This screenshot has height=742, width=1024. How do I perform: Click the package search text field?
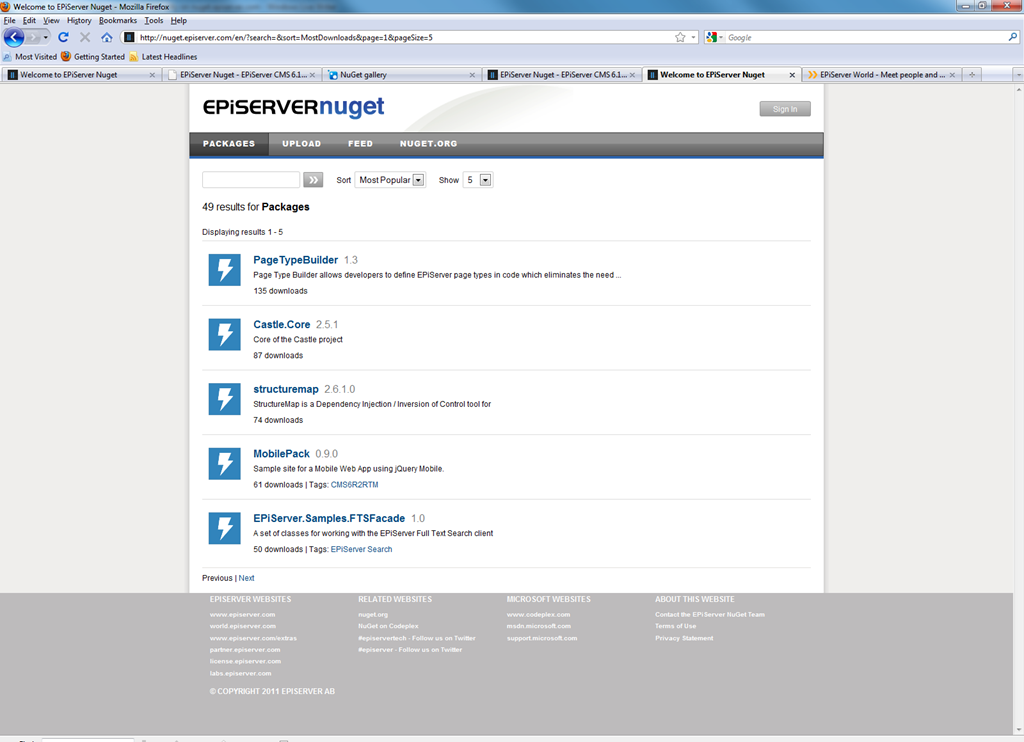[x=250, y=180]
